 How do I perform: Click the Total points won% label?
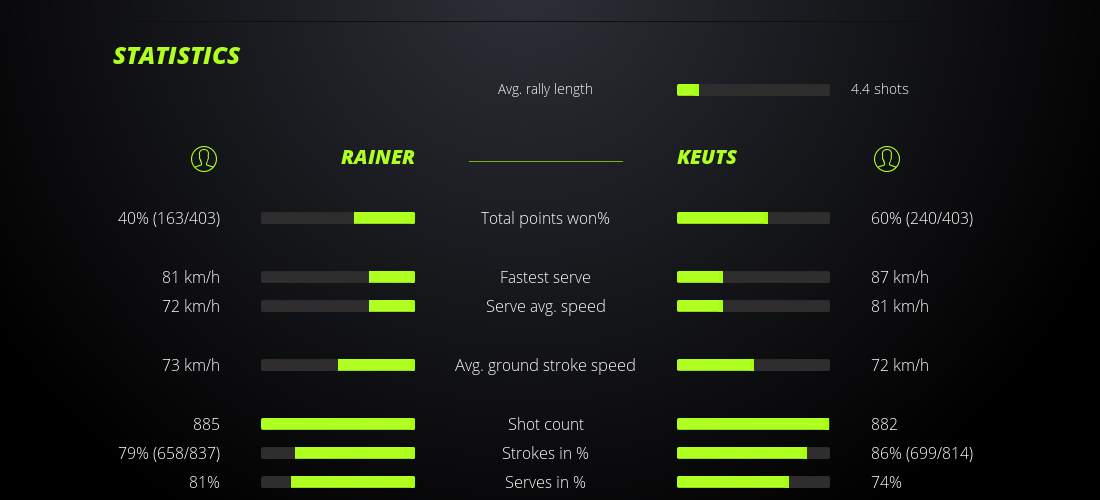[545, 218]
